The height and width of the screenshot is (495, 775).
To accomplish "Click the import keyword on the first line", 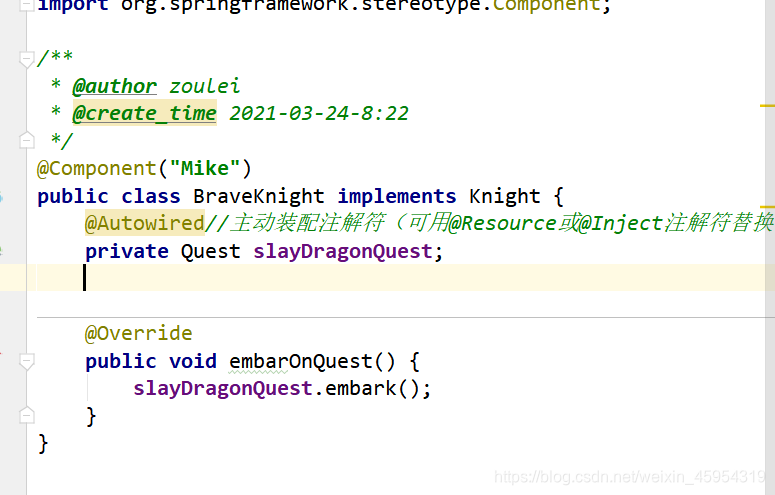I will click(73, 5).
